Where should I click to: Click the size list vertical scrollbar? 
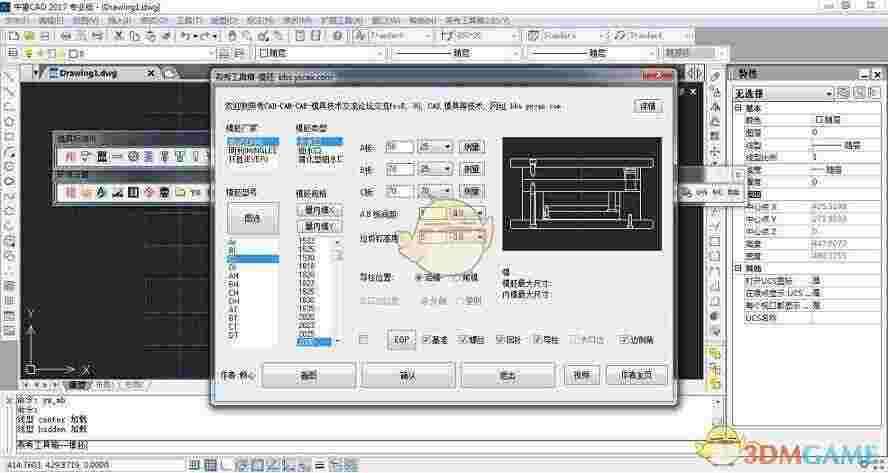[338, 291]
